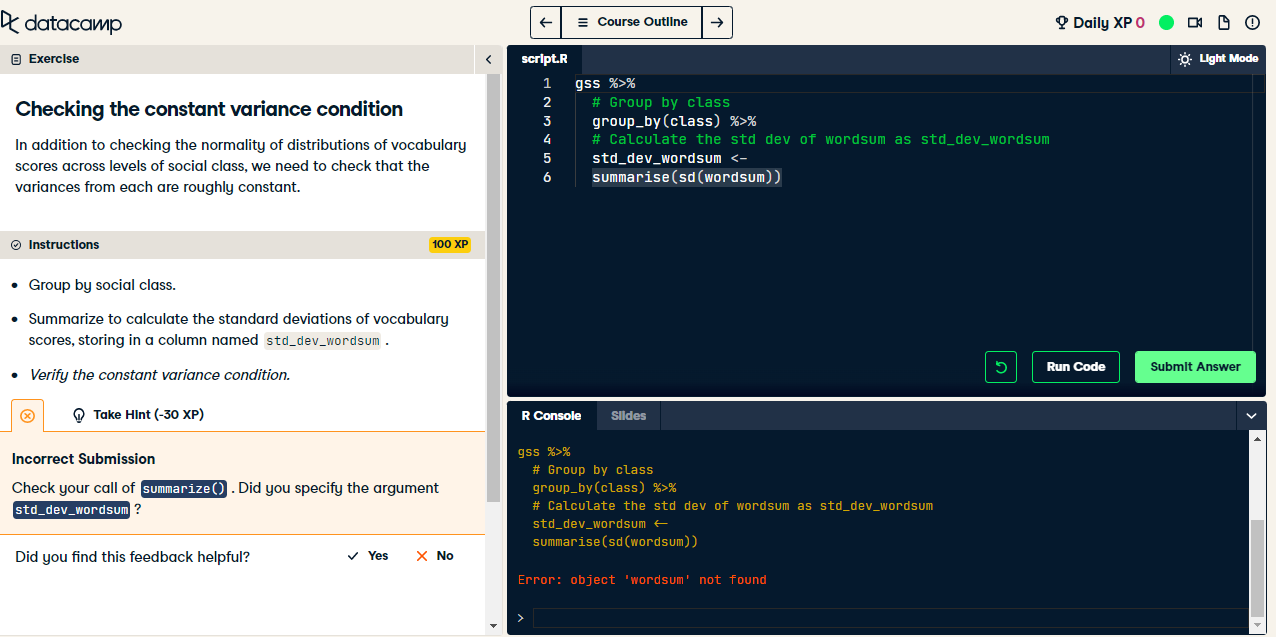Click No to rate feedback unhelpful

[x=434, y=555]
